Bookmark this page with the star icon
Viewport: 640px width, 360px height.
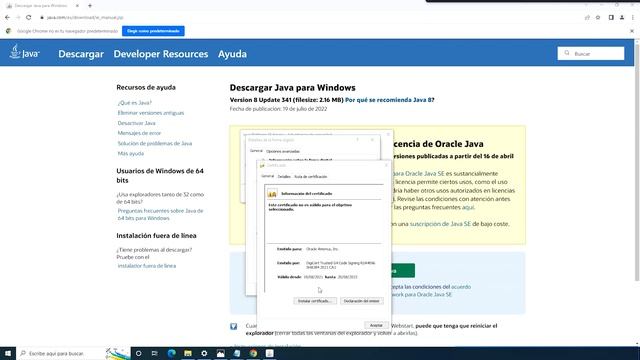(598, 18)
